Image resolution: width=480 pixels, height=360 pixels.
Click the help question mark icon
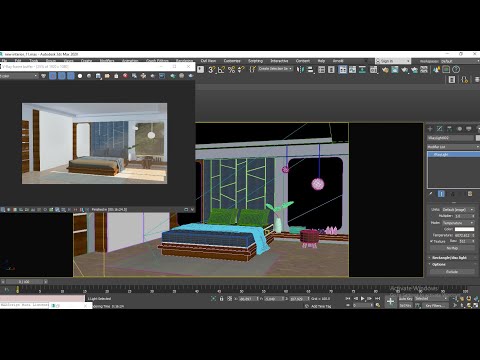click(x=456, y=69)
